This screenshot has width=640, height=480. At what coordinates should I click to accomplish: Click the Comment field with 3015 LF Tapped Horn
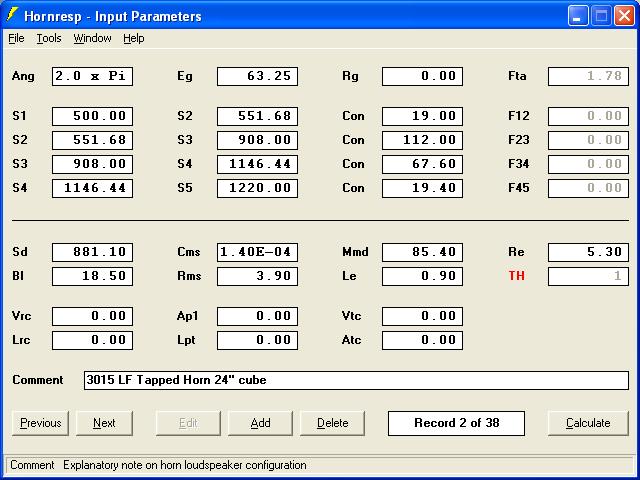tap(356, 380)
